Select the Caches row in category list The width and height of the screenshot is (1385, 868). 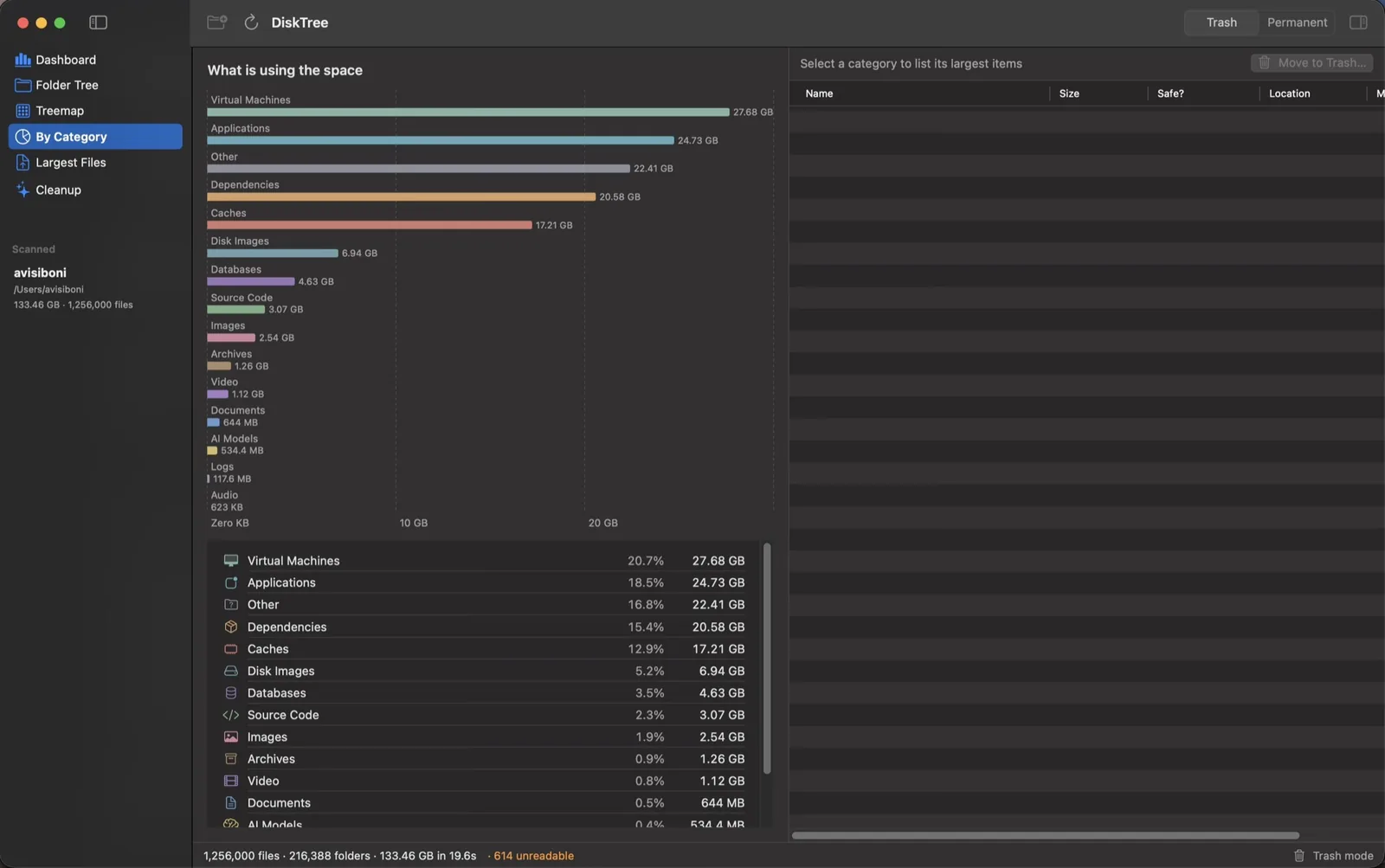[484, 649]
